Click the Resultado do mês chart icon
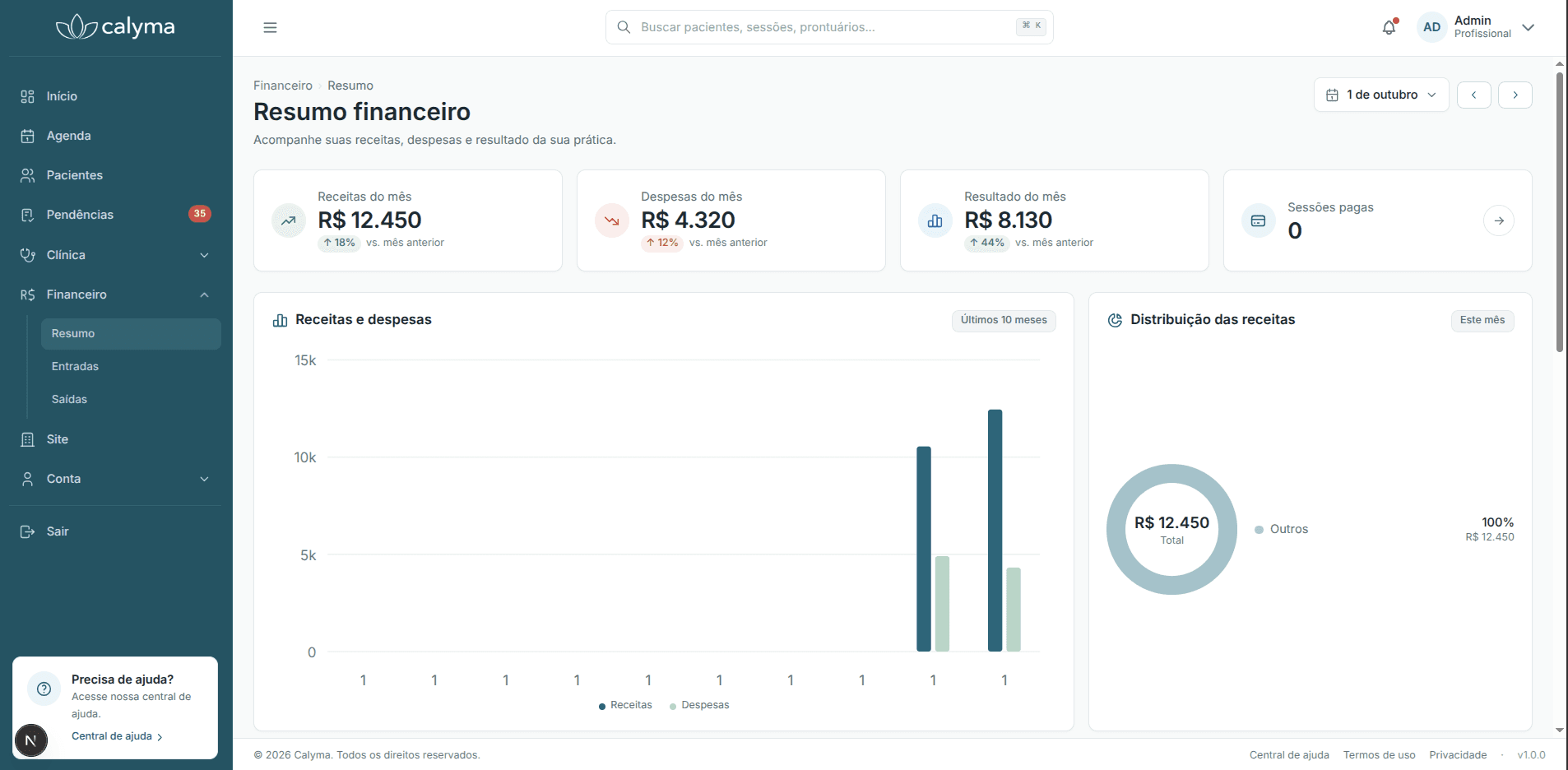 [x=935, y=220]
